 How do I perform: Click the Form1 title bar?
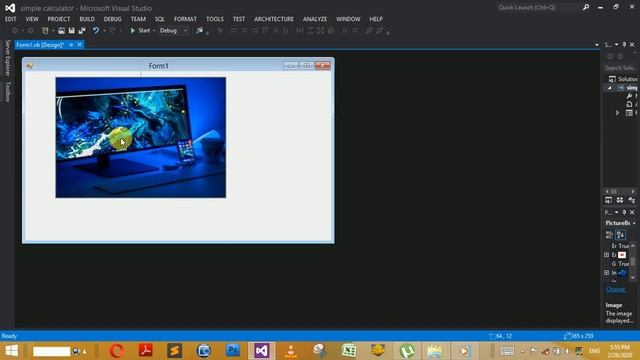pyautogui.click(x=158, y=66)
